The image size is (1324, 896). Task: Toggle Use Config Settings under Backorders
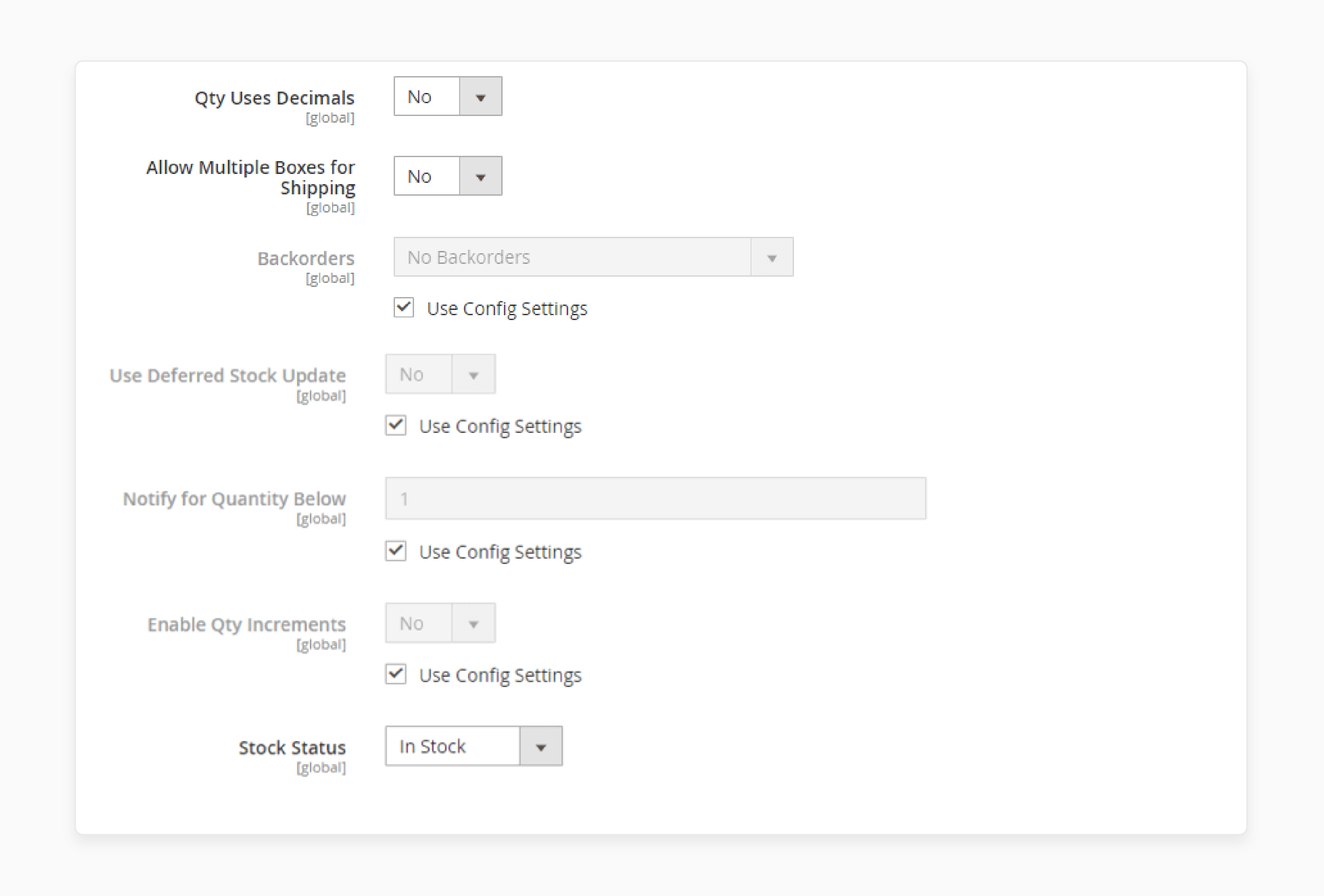pyautogui.click(x=404, y=308)
